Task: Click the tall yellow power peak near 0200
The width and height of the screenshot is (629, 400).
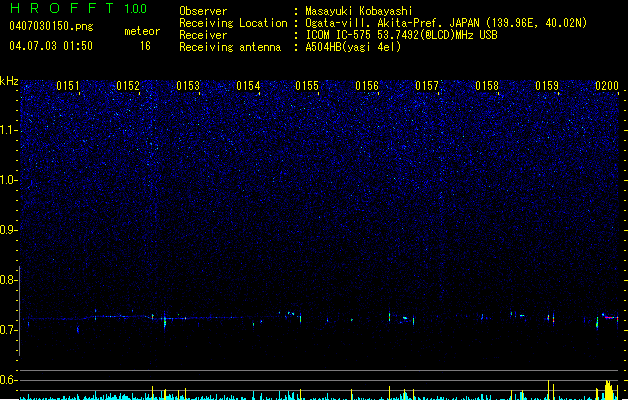Action: (x=609, y=390)
